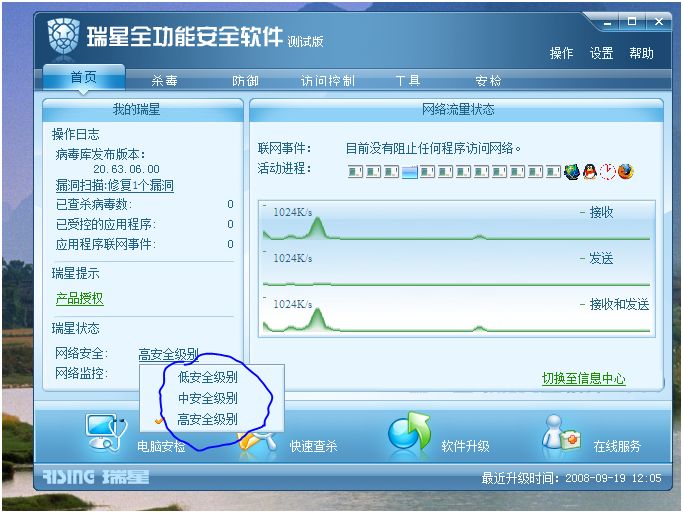Click the 接收 receive traffic graph

[456, 222]
